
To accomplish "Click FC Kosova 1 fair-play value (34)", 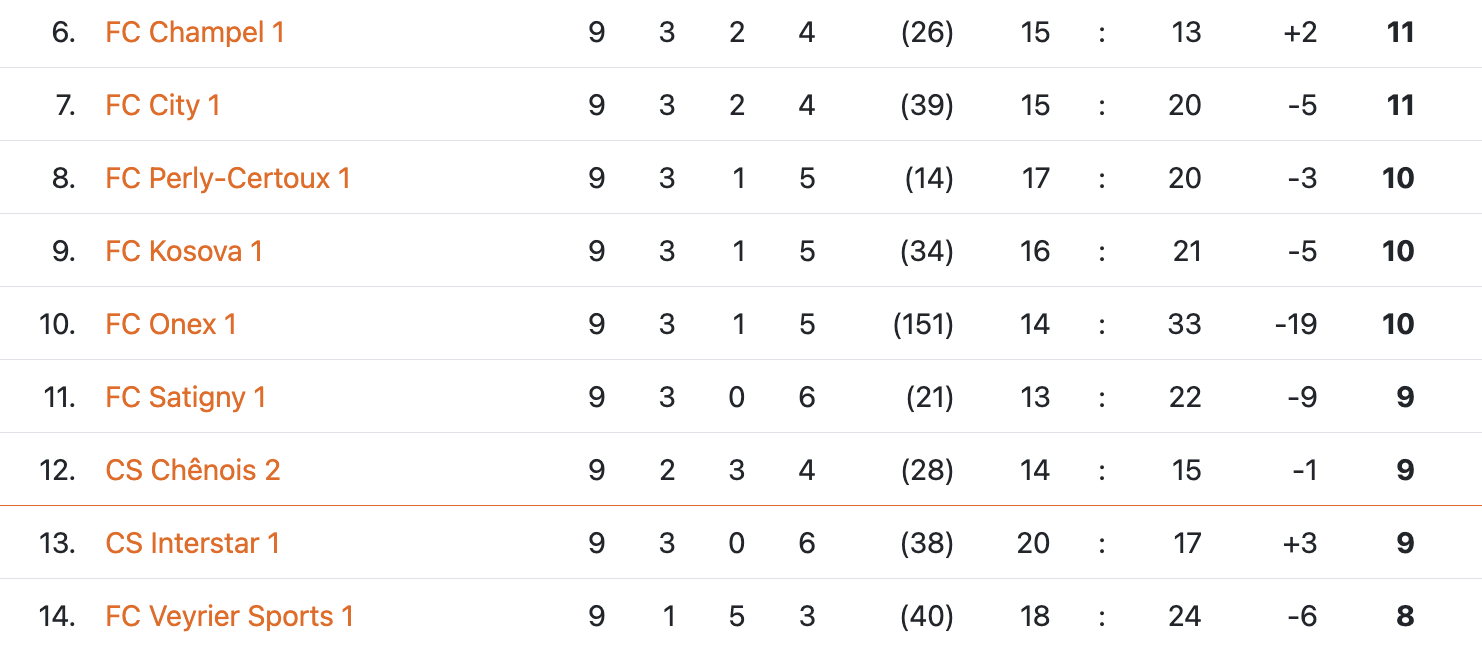I will coord(927,251).
